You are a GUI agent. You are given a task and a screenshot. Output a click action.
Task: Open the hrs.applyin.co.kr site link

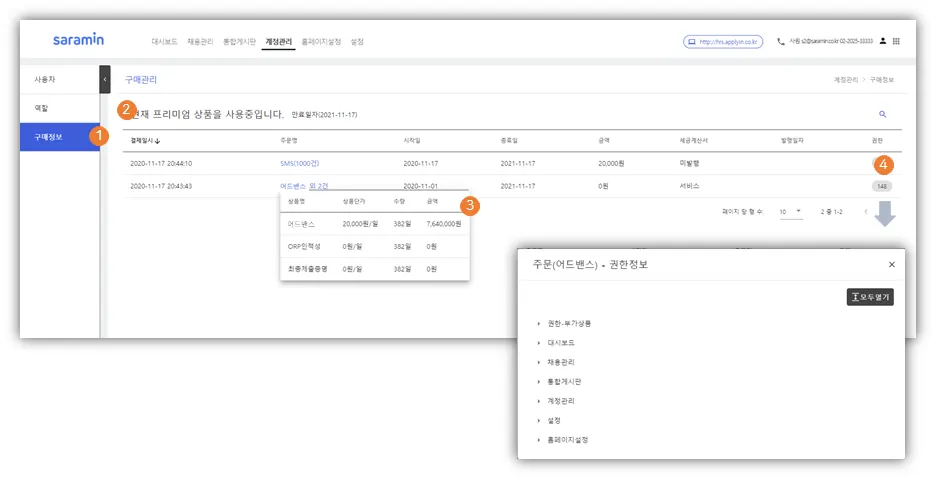pyautogui.click(x=723, y=42)
